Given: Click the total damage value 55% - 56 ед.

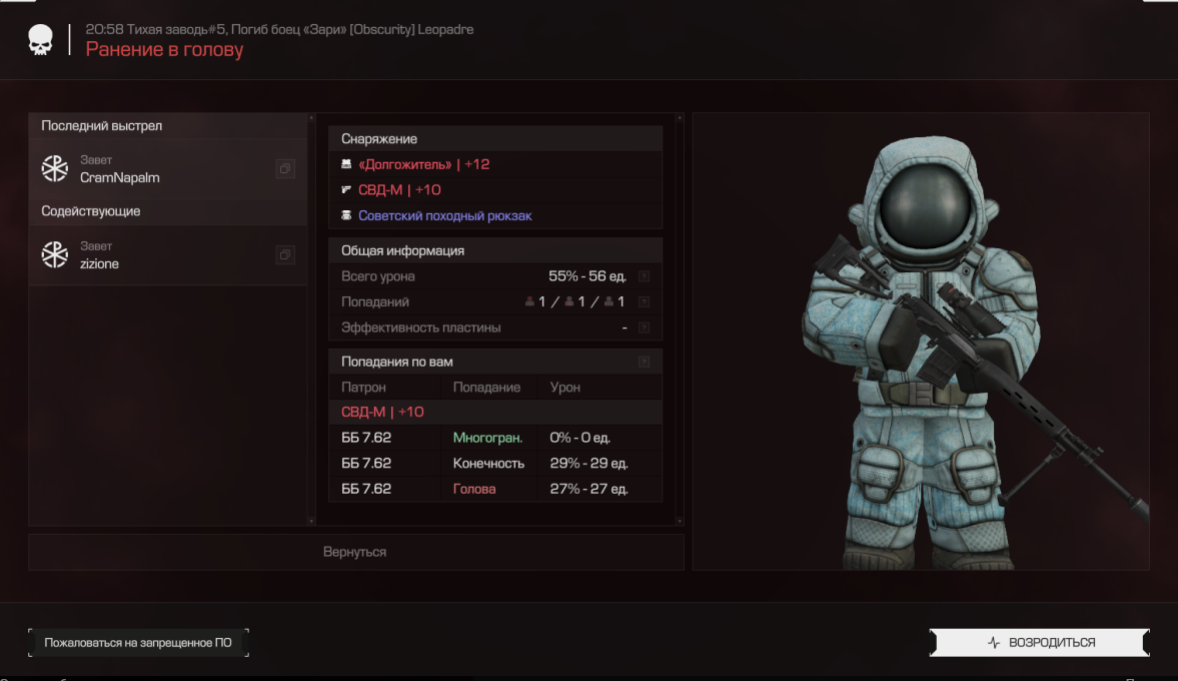Looking at the screenshot, I should coord(587,276).
